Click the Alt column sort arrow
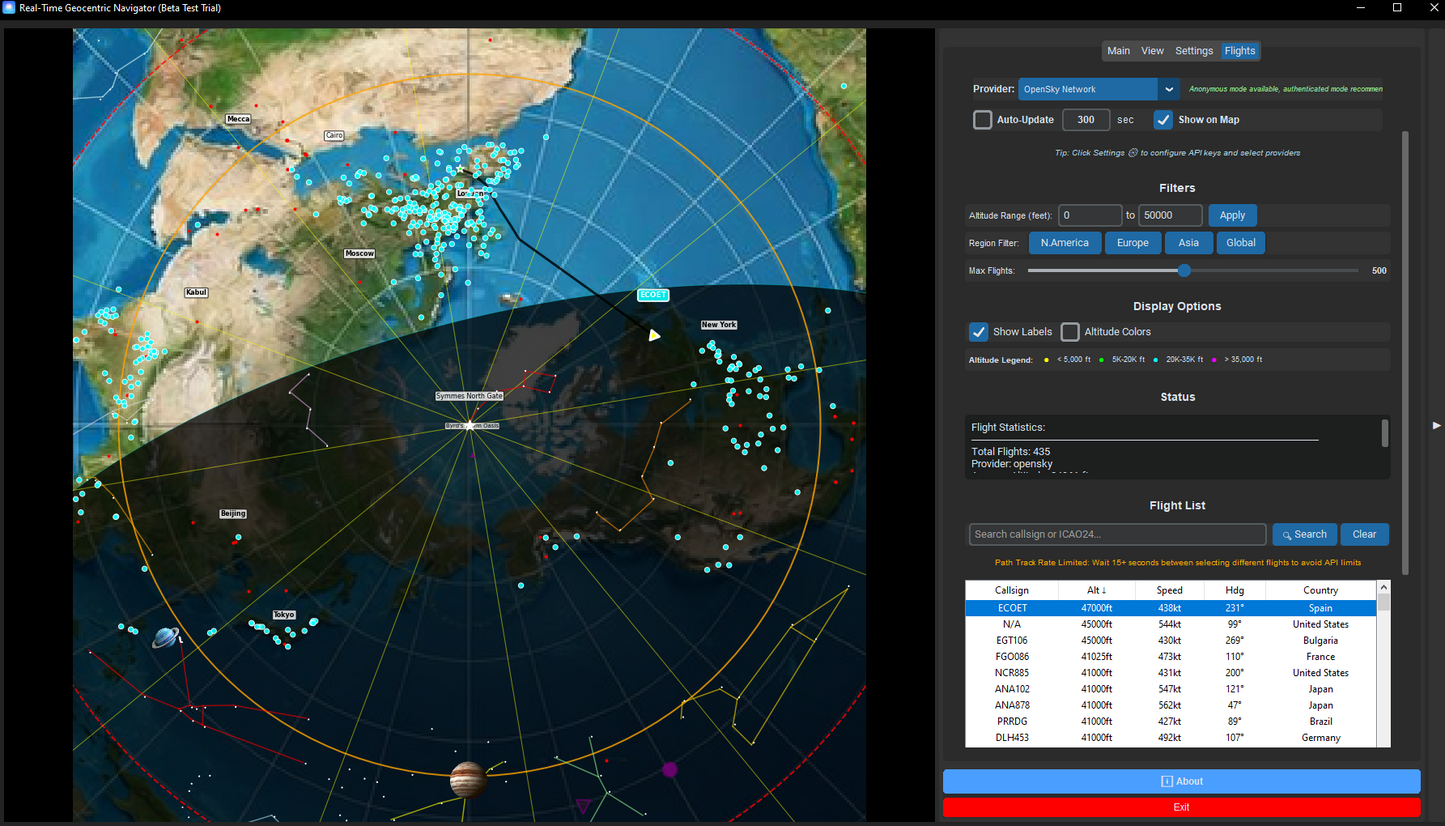Image resolution: width=1445 pixels, height=826 pixels. [1102, 589]
